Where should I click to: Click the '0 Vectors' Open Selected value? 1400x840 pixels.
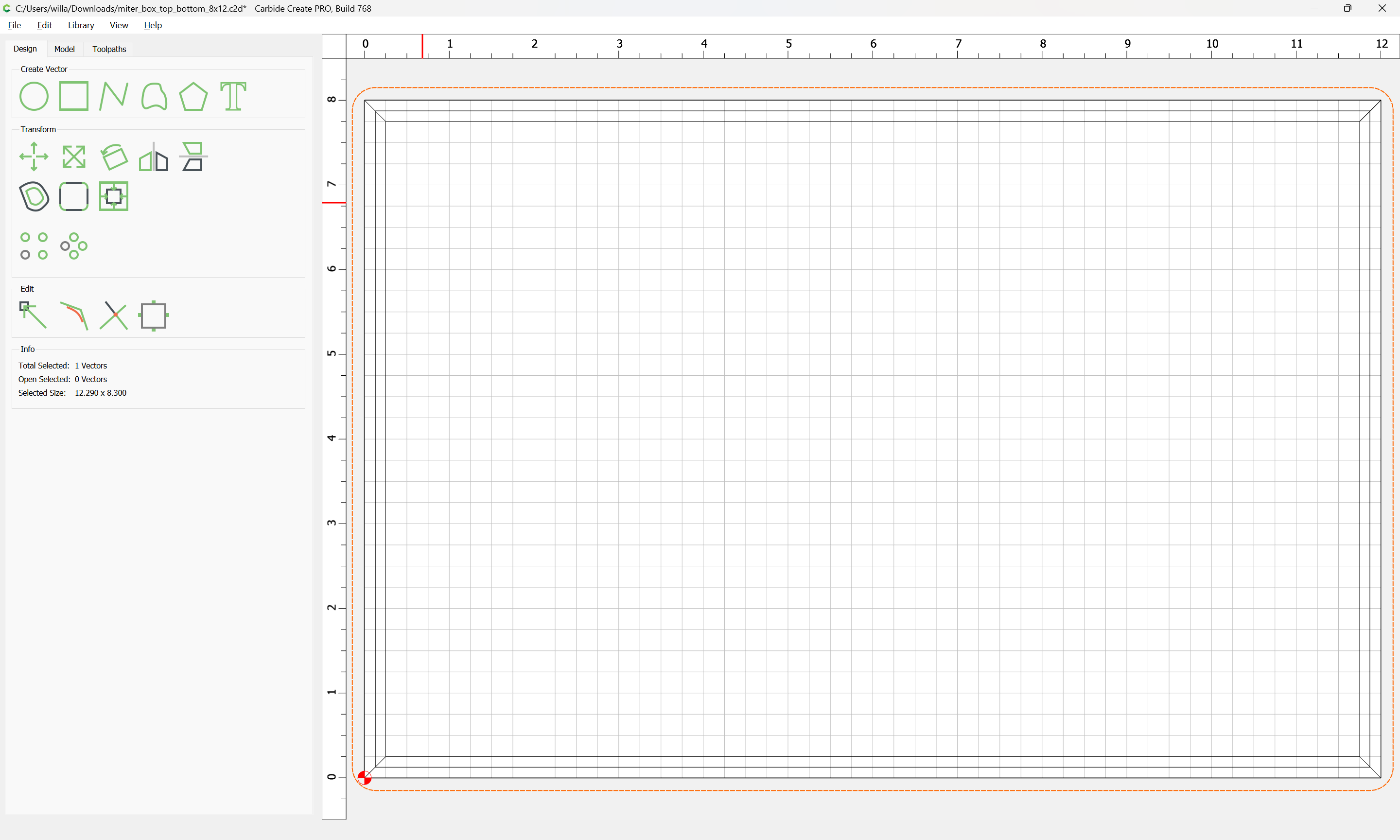tap(90, 379)
